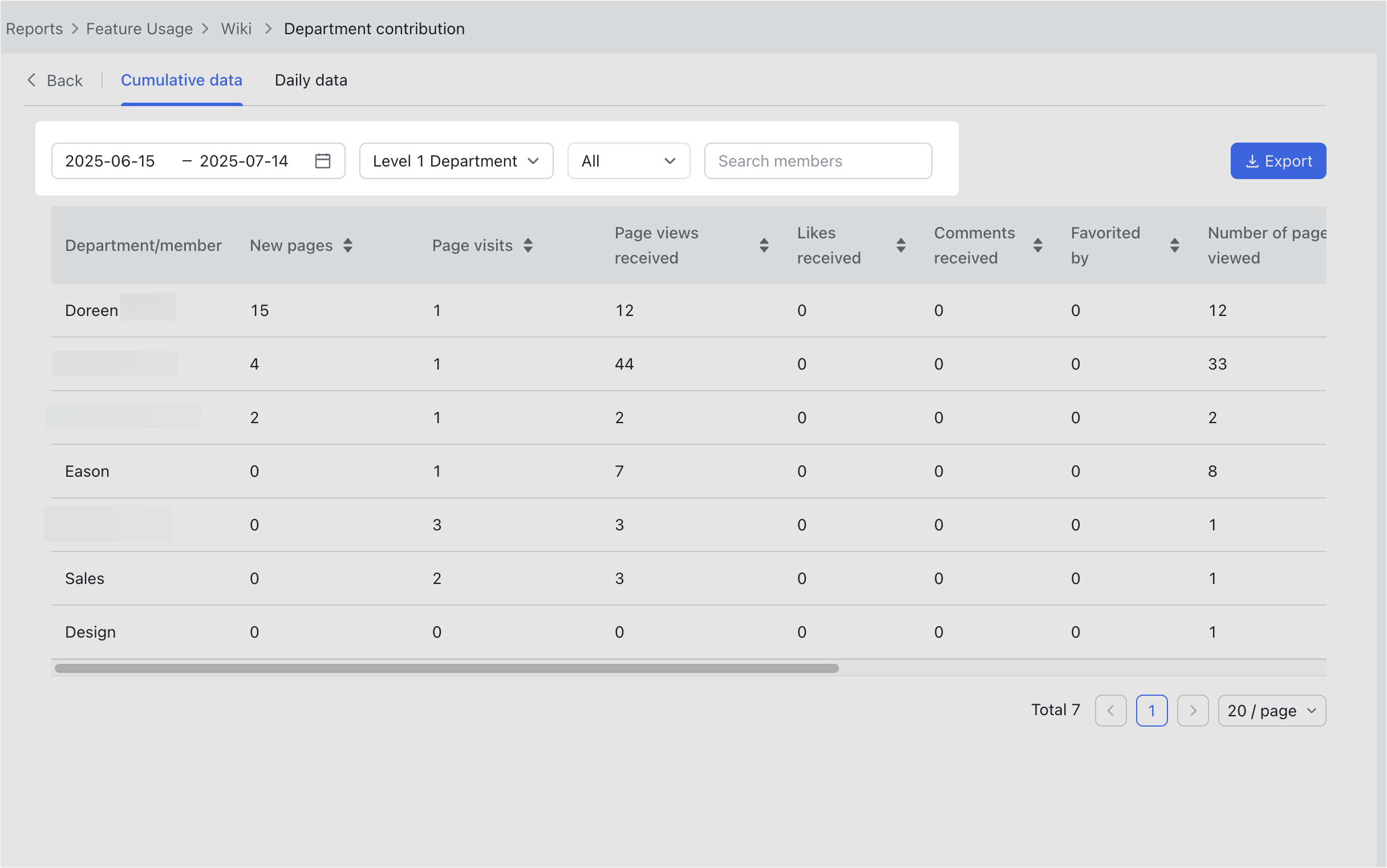Image resolution: width=1387 pixels, height=868 pixels.
Task: Click the Doreen row name
Action: (x=91, y=311)
